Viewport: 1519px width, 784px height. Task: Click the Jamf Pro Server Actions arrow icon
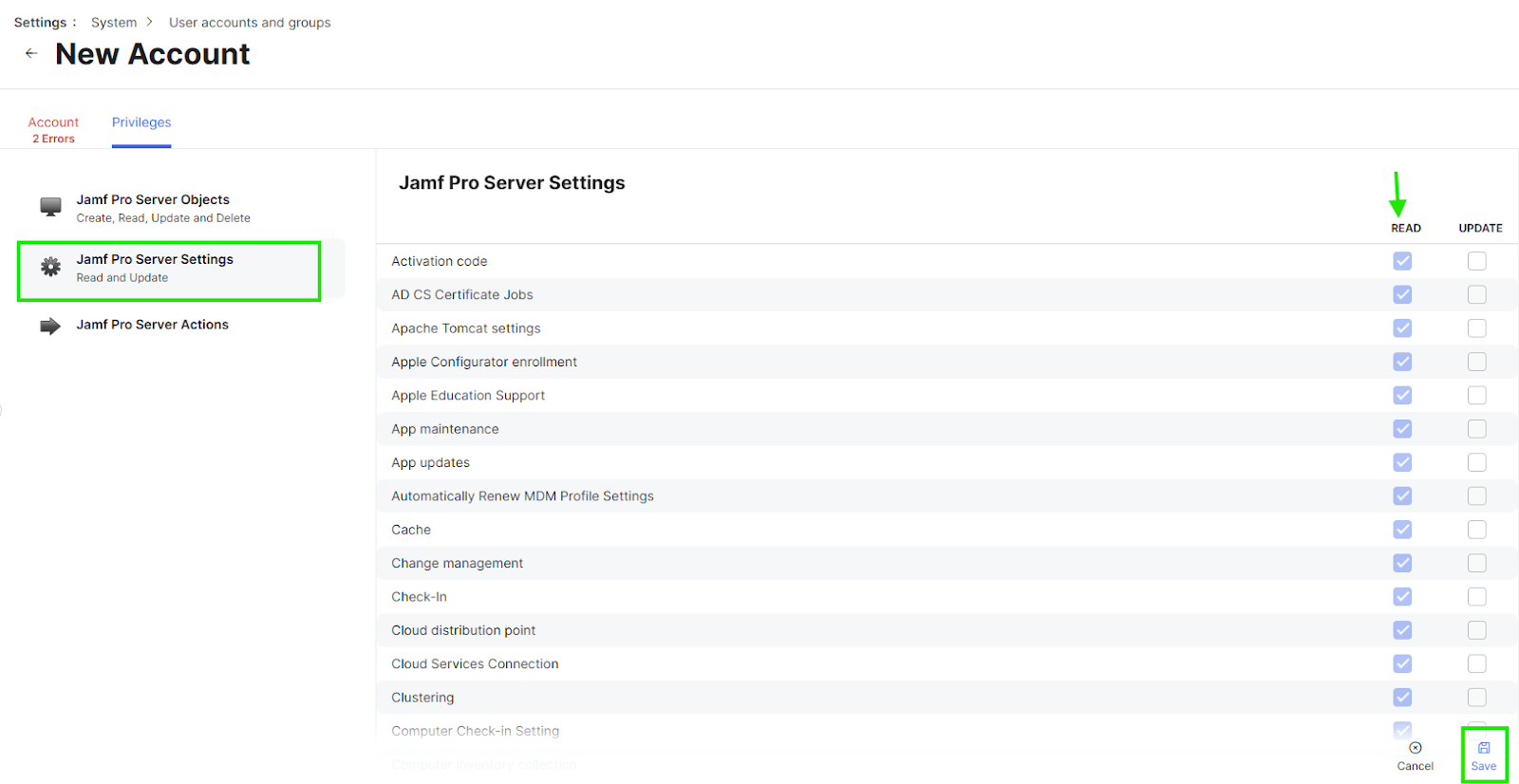(x=50, y=327)
